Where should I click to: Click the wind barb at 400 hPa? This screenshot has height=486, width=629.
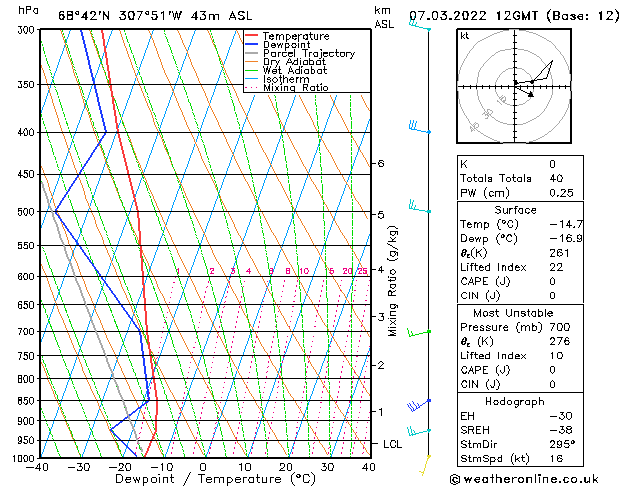point(420,127)
